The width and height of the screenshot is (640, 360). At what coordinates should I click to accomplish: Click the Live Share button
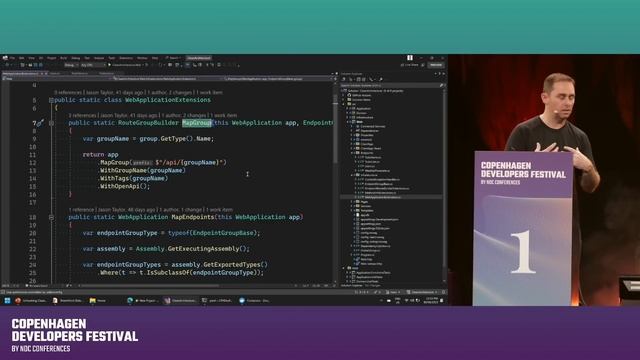coord(410,65)
